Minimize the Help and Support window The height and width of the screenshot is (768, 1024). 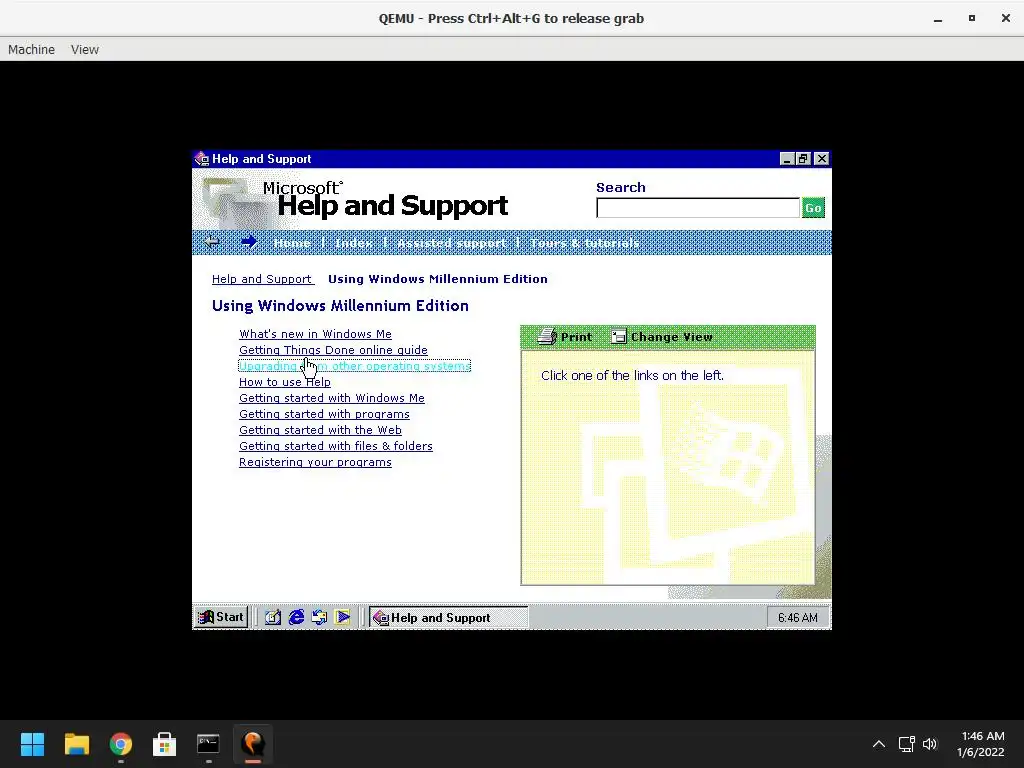click(787, 159)
